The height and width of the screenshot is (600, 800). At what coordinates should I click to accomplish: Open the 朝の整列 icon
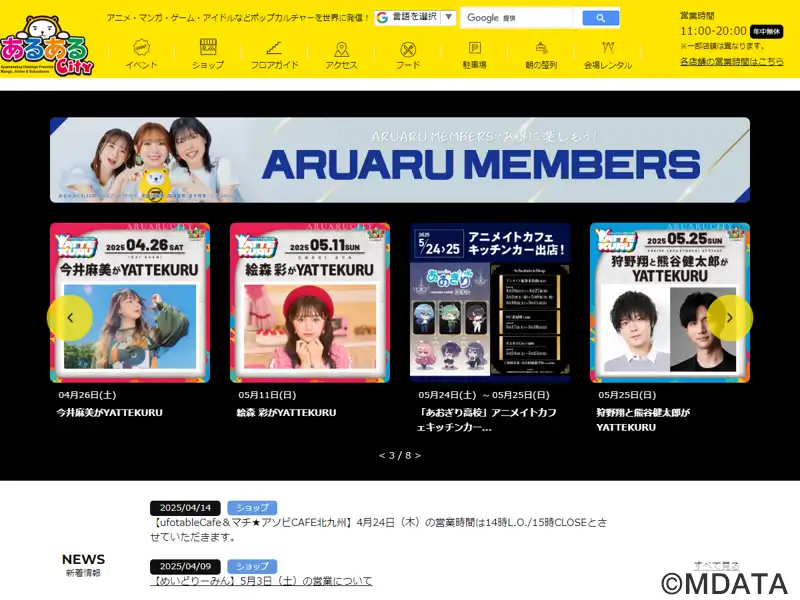pyautogui.click(x=541, y=48)
